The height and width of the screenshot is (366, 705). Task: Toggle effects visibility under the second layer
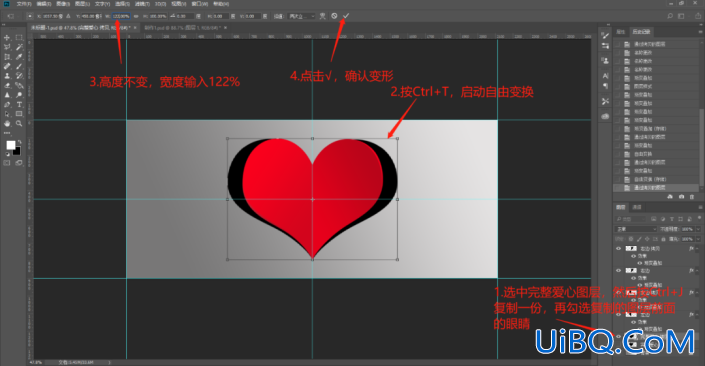pyautogui.click(x=634, y=277)
